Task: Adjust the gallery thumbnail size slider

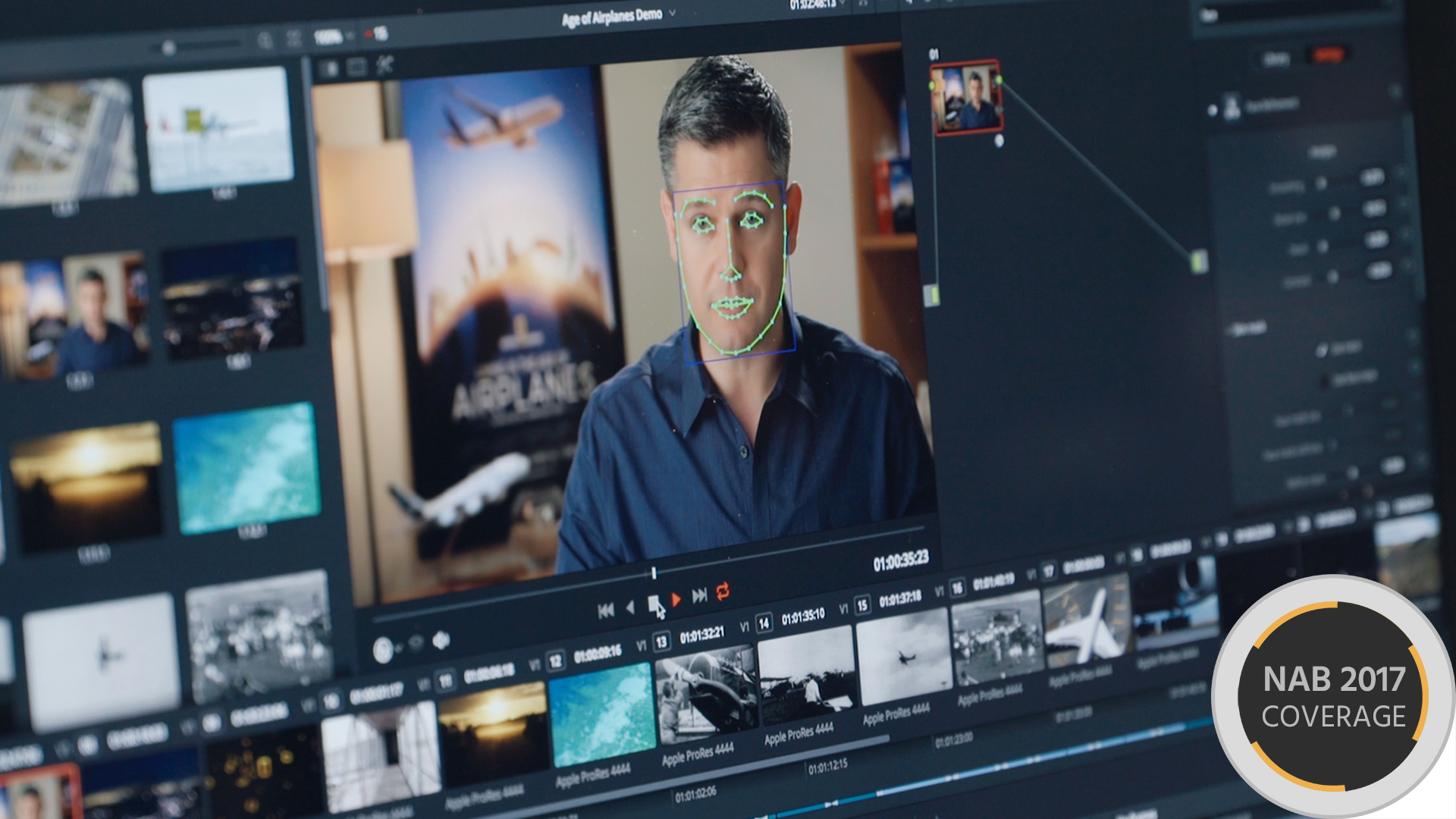Action: pos(168,48)
